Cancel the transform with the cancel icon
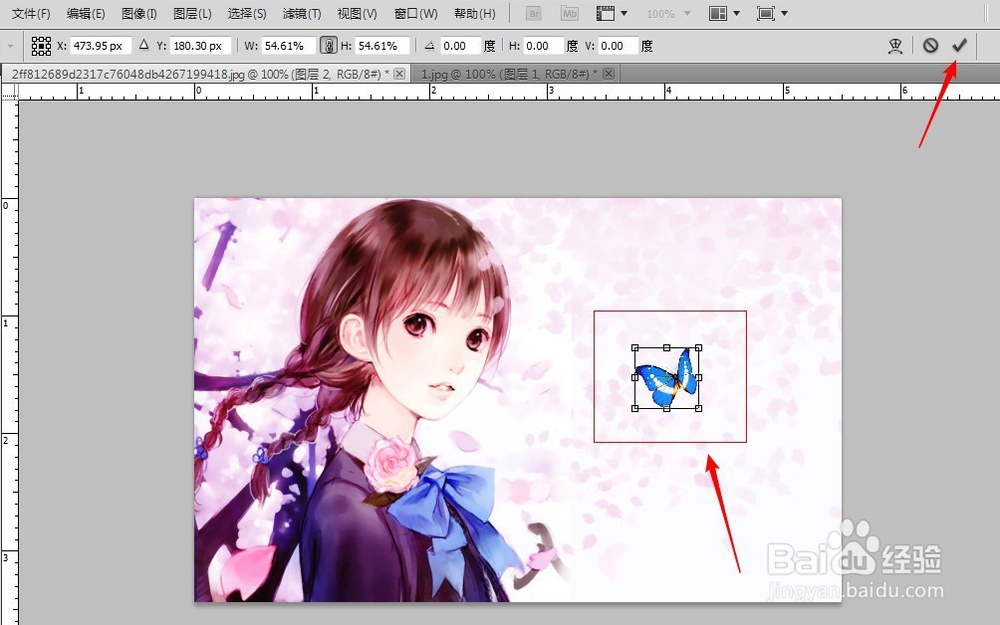Screen dimensions: 1000x625 point(930,45)
